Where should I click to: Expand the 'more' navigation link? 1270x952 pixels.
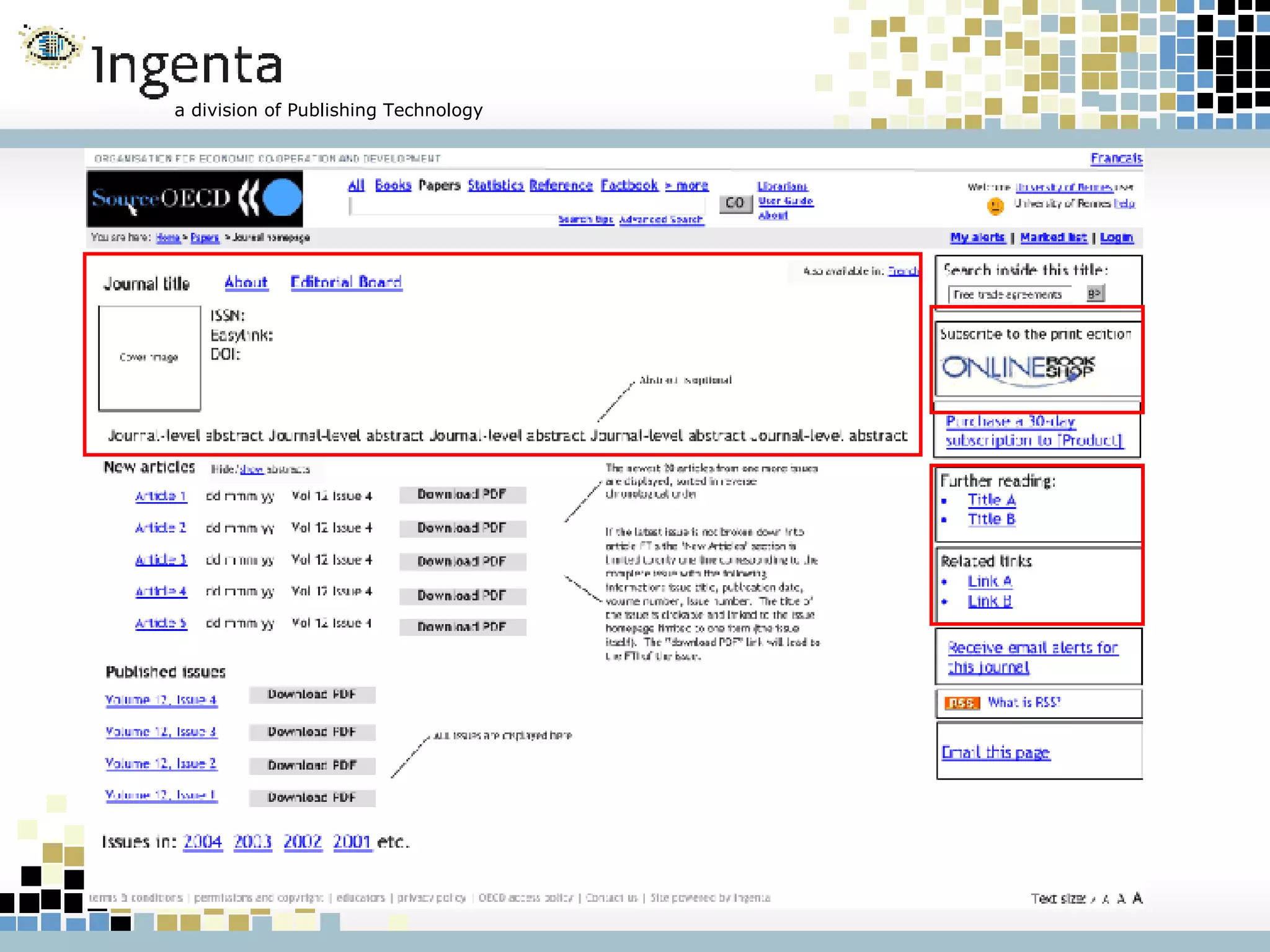[x=687, y=185]
